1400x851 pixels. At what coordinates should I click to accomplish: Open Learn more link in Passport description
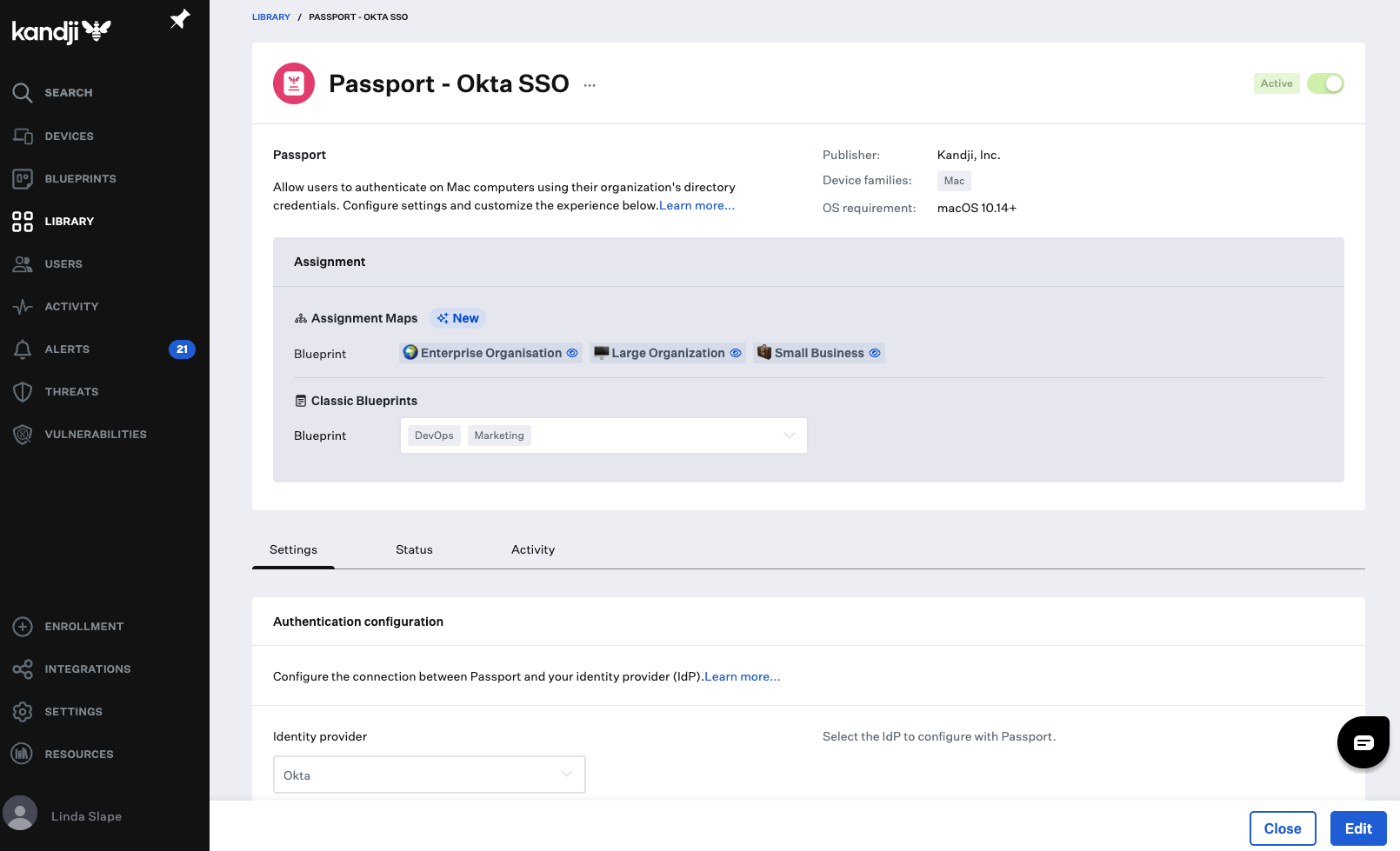tap(697, 206)
